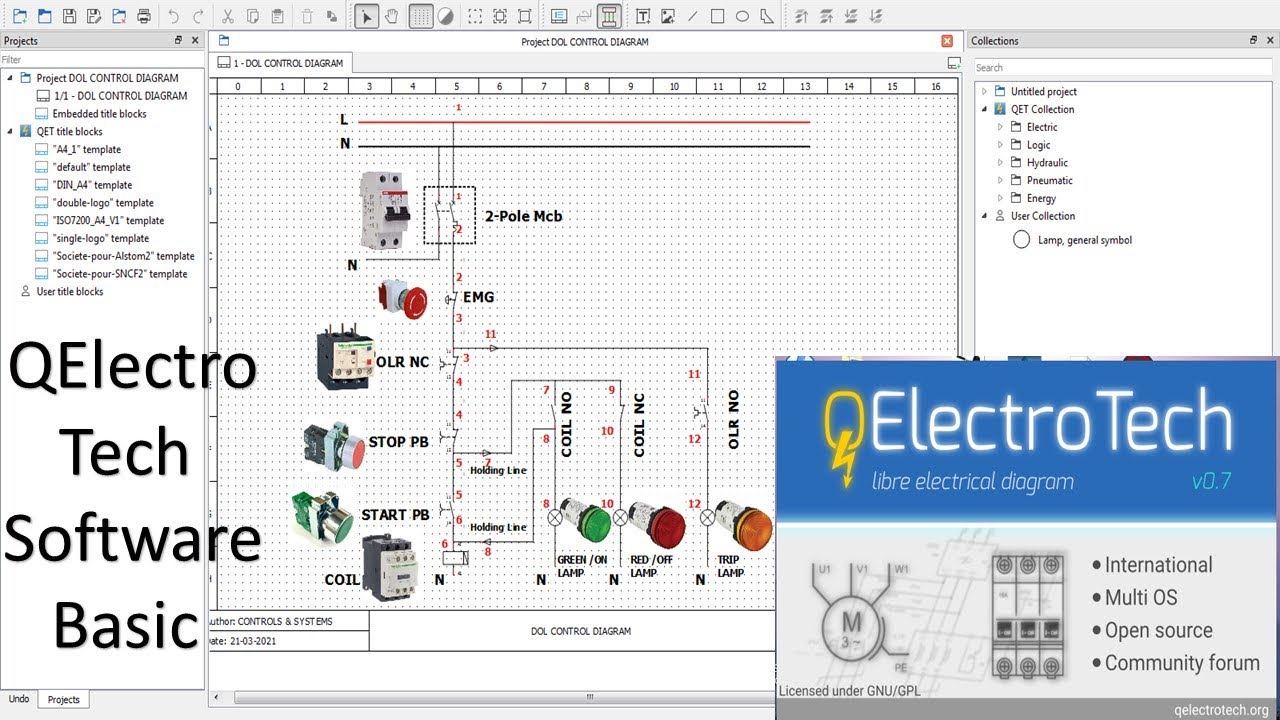The image size is (1280, 720).
Task: Rotate selected element icon
Action: coord(332,16)
